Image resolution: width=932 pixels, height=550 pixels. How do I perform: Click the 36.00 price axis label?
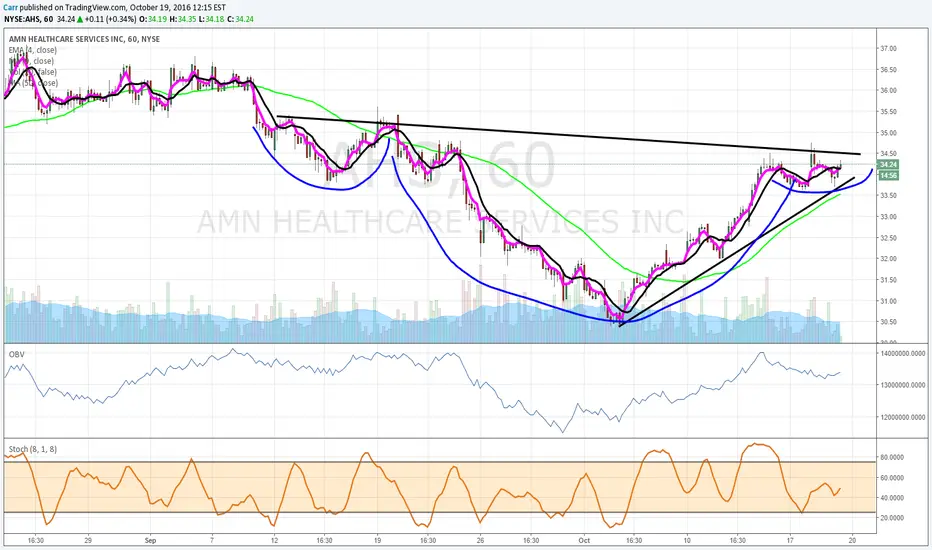tap(888, 90)
